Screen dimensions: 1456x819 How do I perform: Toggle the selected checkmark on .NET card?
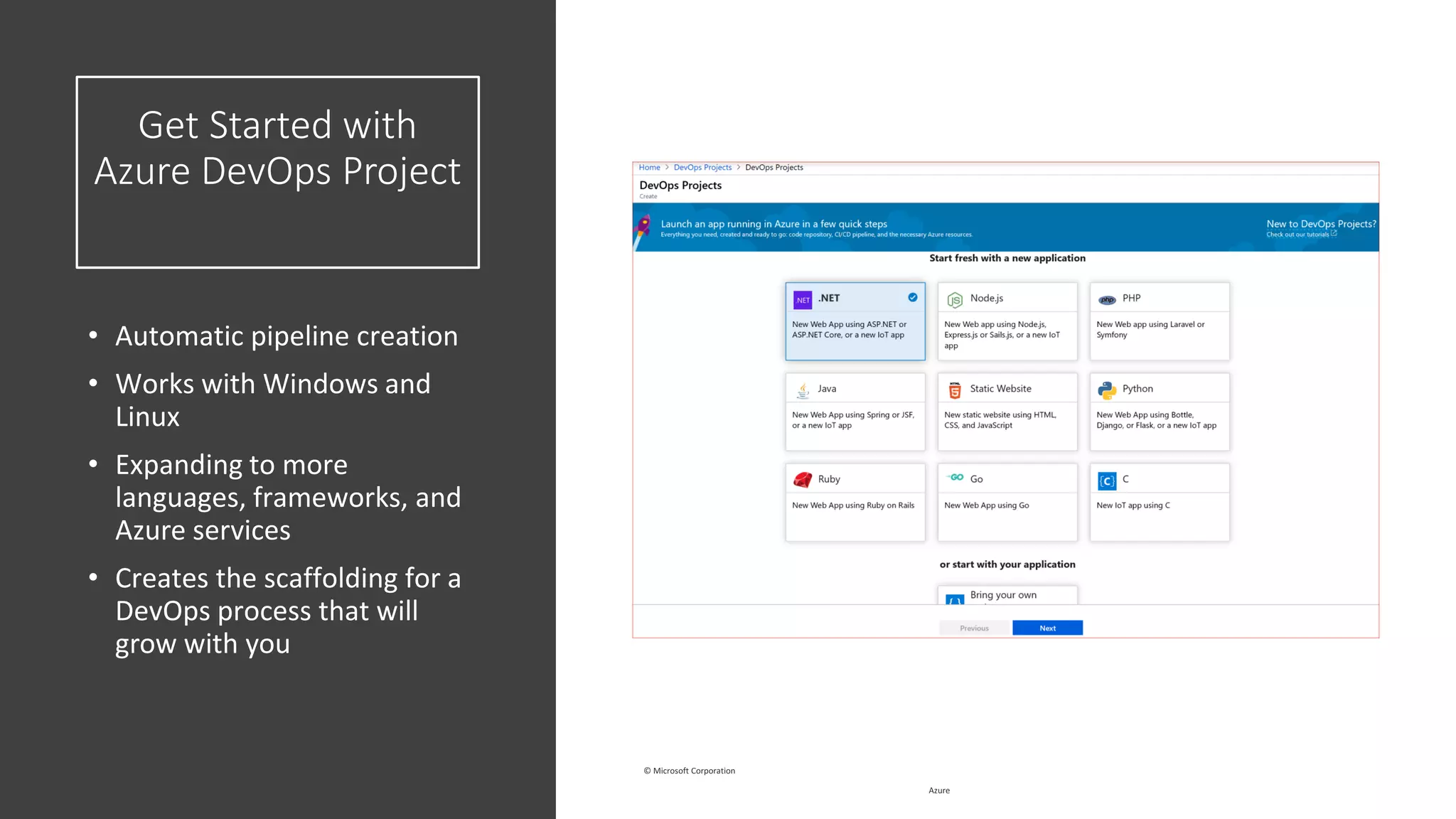pyautogui.click(x=913, y=297)
